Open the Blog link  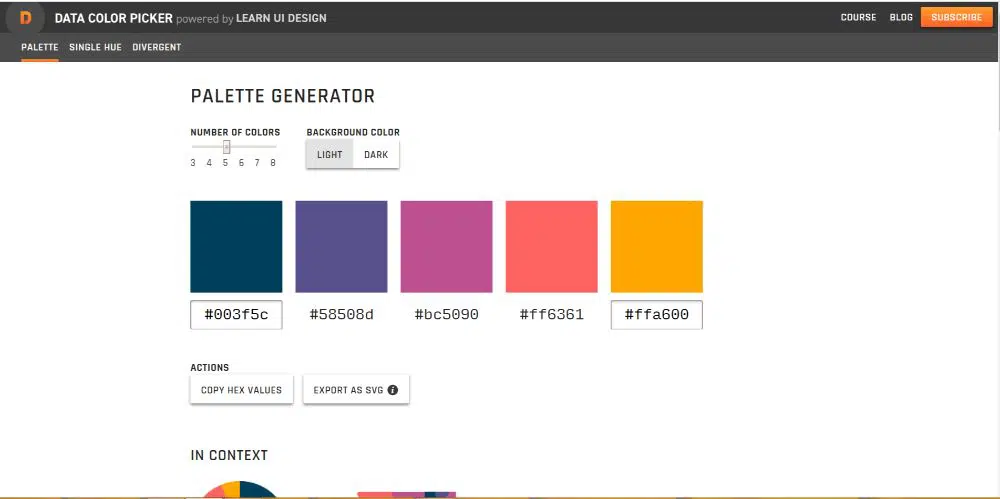coord(901,17)
